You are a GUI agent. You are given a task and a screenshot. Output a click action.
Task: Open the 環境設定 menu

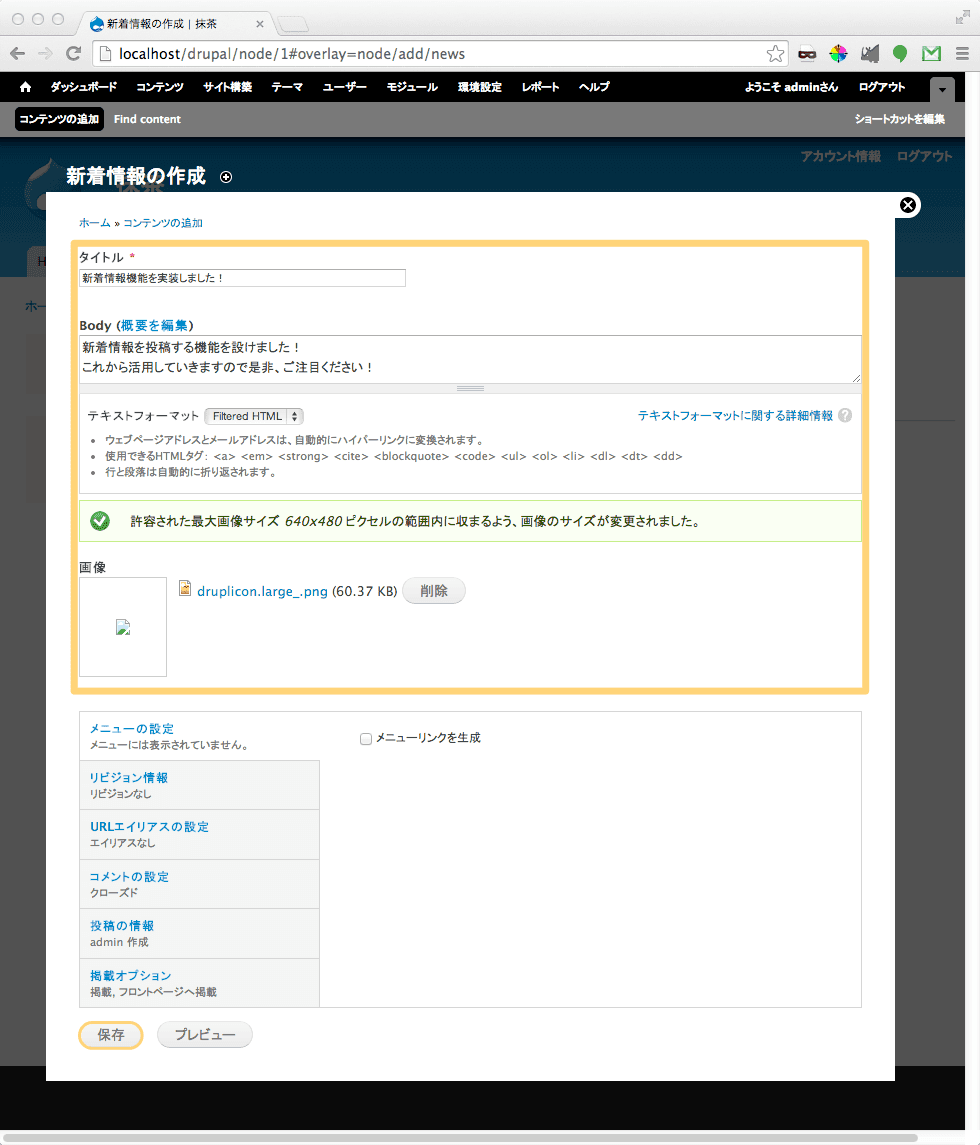pyautogui.click(x=480, y=87)
